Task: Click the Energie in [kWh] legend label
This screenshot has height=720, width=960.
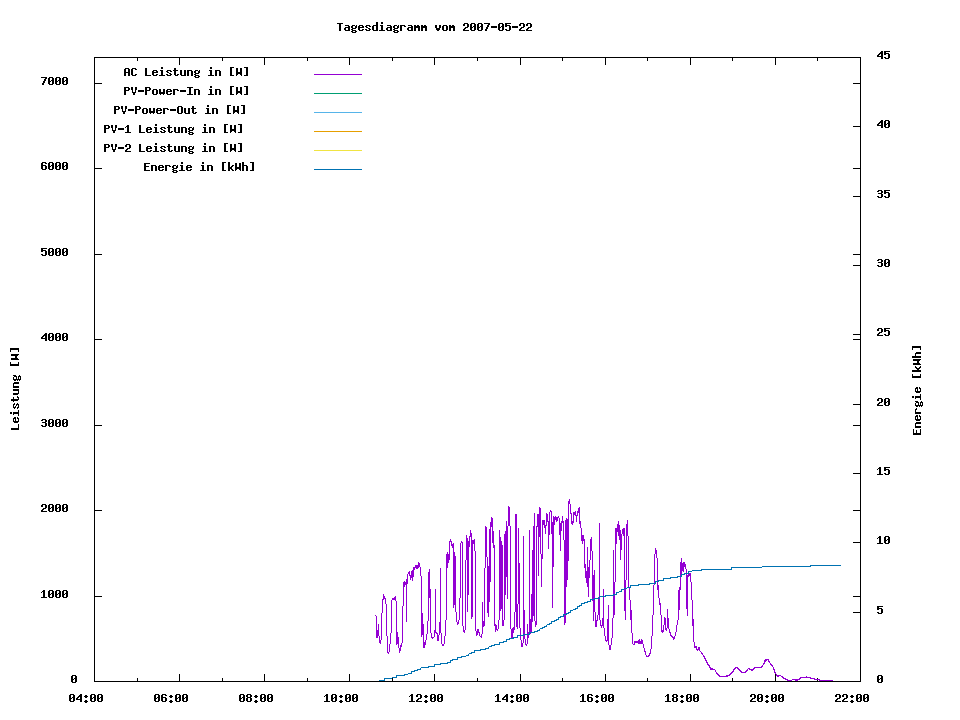Action: pyautogui.click(x=199, y=167)
